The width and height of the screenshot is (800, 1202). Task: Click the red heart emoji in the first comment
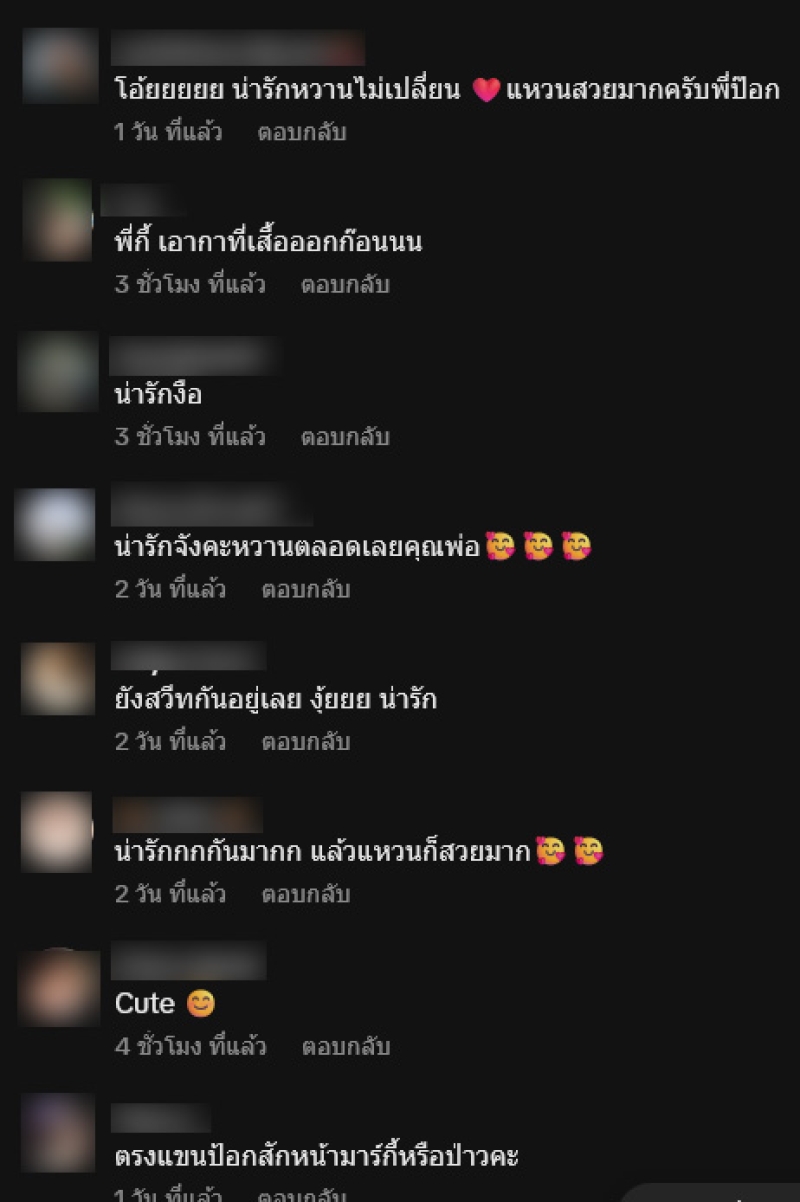(x=485, y=91)
